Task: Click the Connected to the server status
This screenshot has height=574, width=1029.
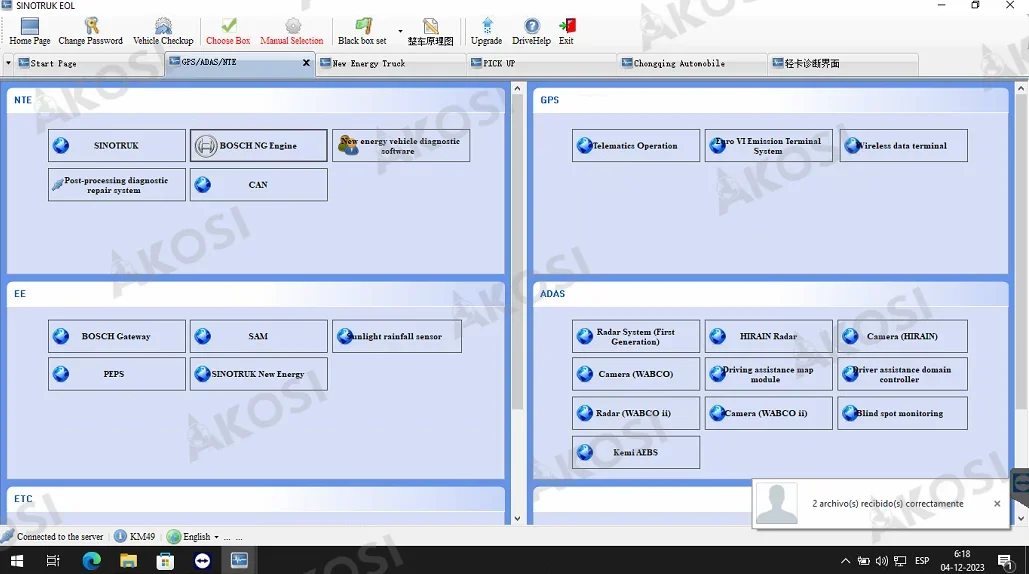Action: (x=52, y=537)
